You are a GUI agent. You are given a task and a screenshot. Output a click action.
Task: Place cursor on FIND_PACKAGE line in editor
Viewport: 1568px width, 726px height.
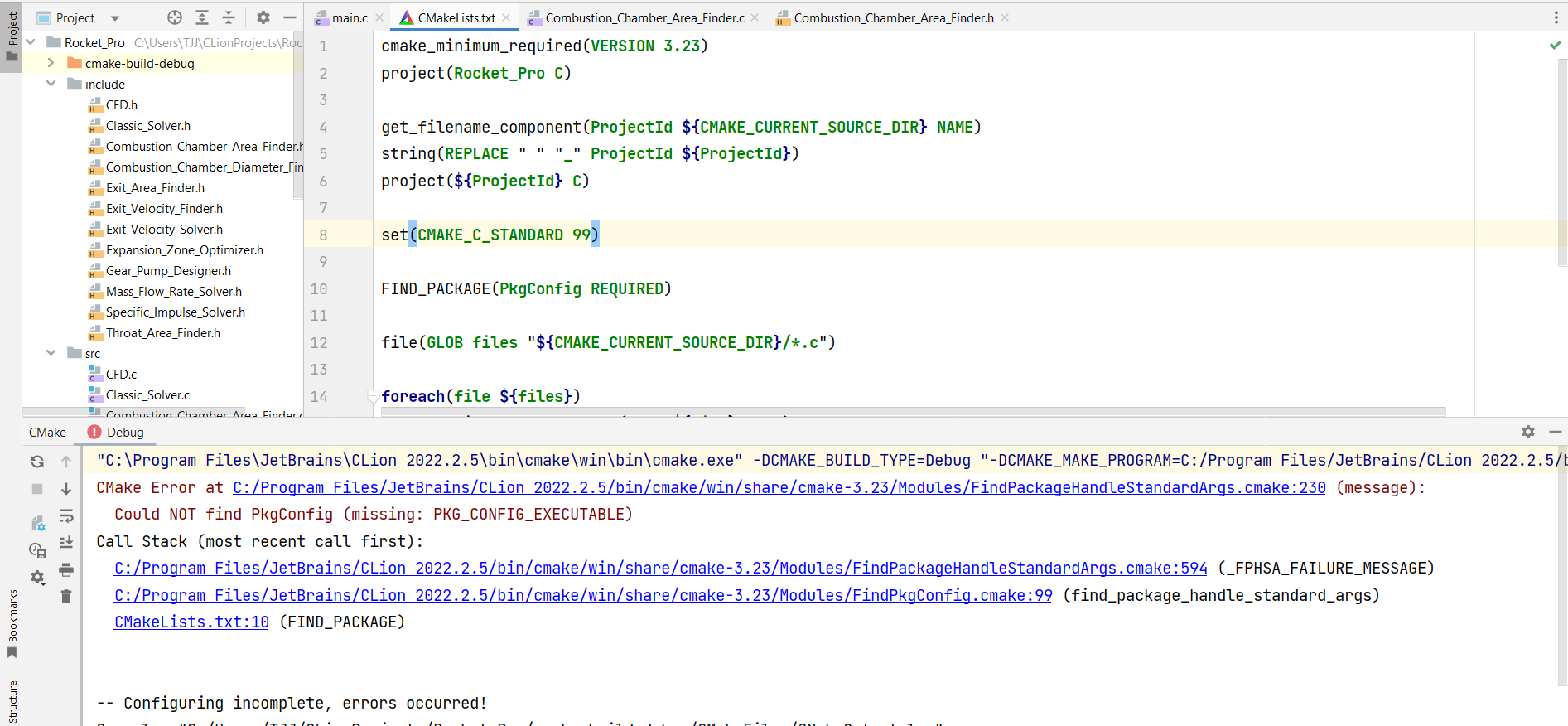[526, 288]
